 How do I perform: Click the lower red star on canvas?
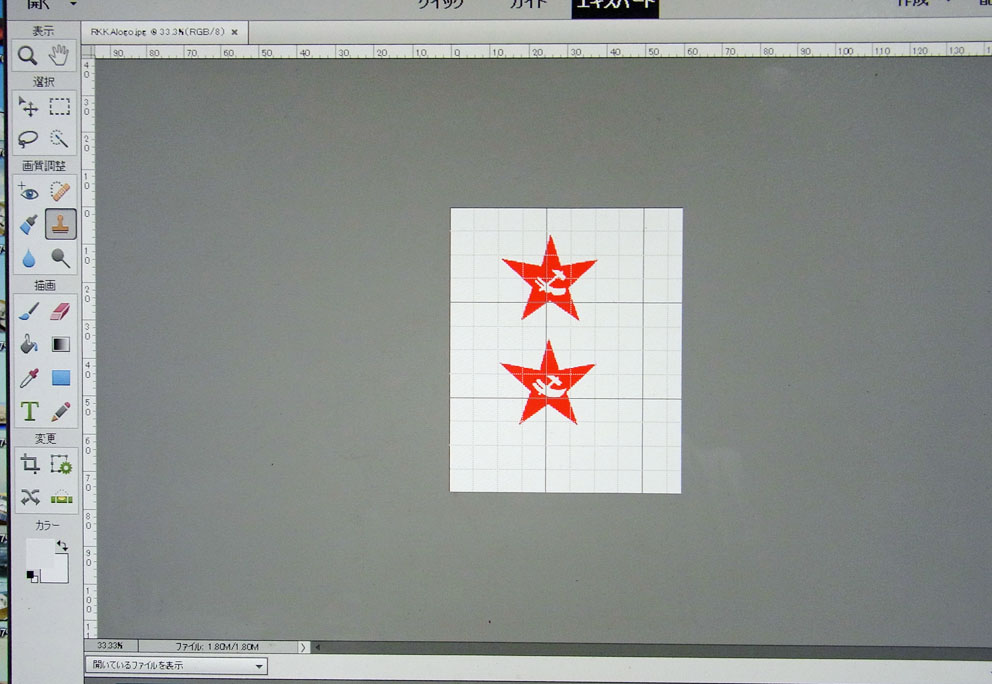coord(548,383)
